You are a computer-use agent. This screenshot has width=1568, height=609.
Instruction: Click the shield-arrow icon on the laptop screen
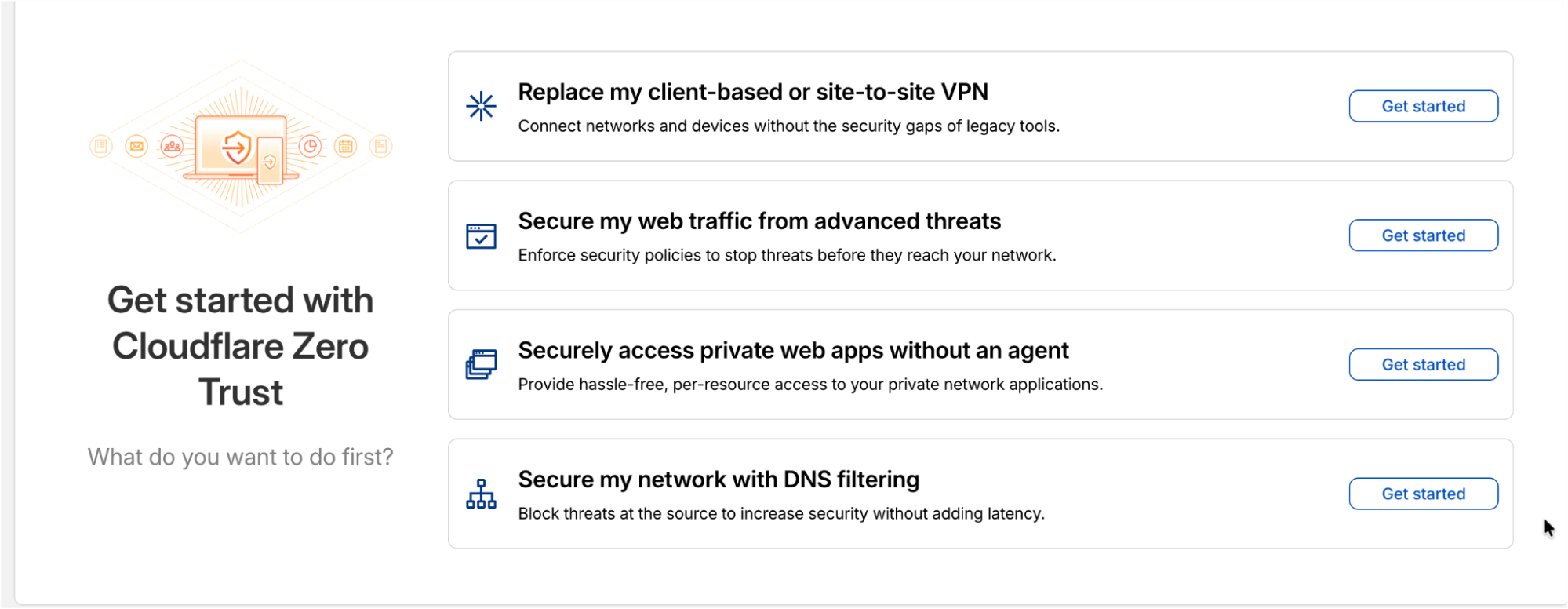(238, 147)
